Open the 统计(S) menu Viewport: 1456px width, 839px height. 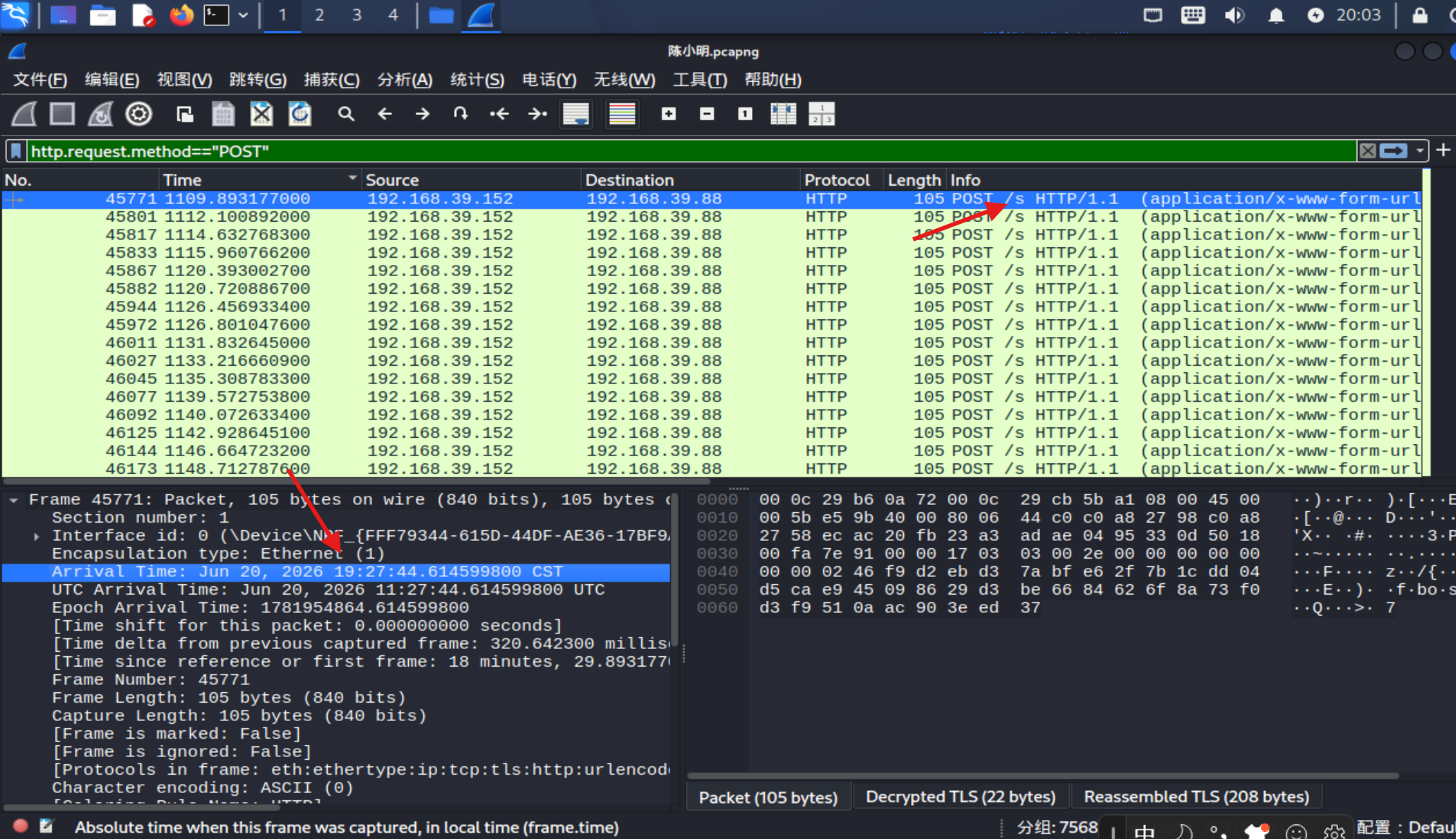[x=477, y=80]
